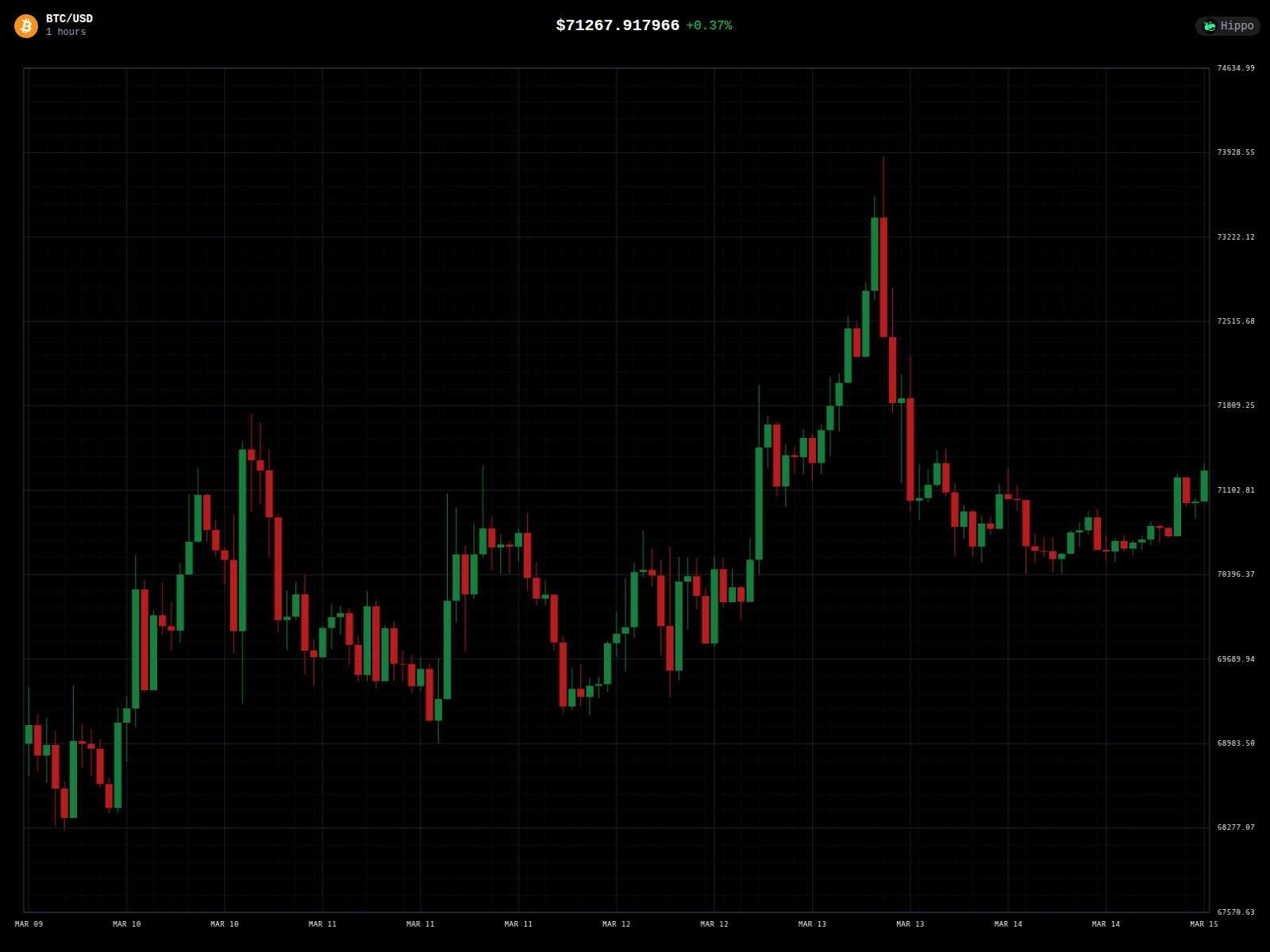Click the $71267.917966 current price

click(x=618, y=25)
